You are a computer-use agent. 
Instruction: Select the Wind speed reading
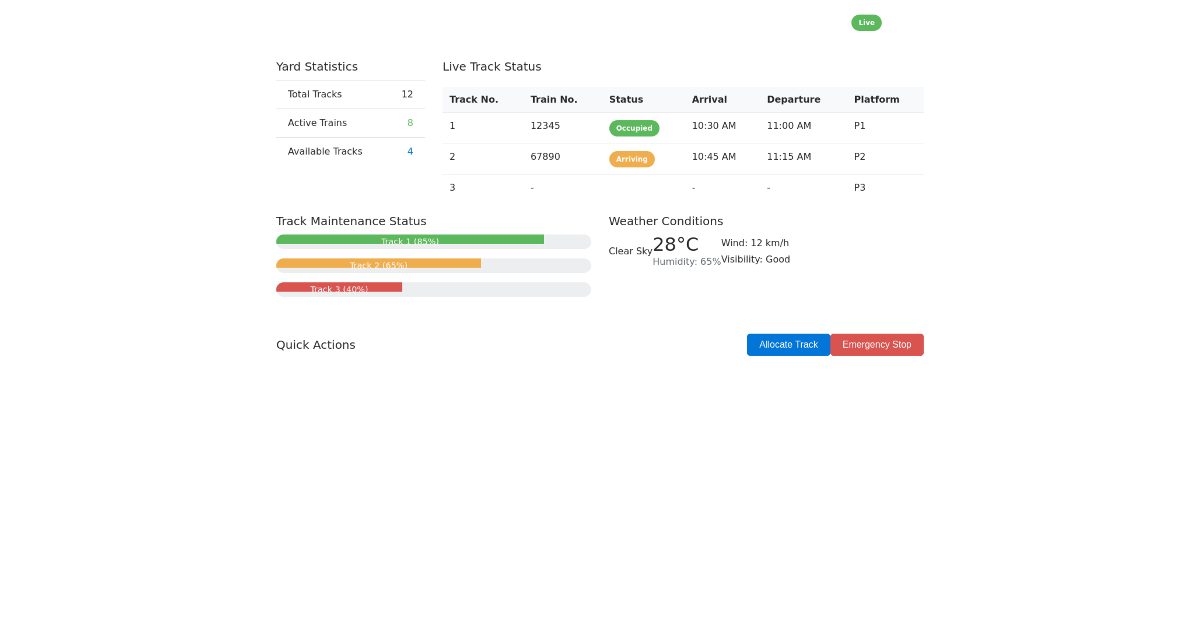[755, 242]
